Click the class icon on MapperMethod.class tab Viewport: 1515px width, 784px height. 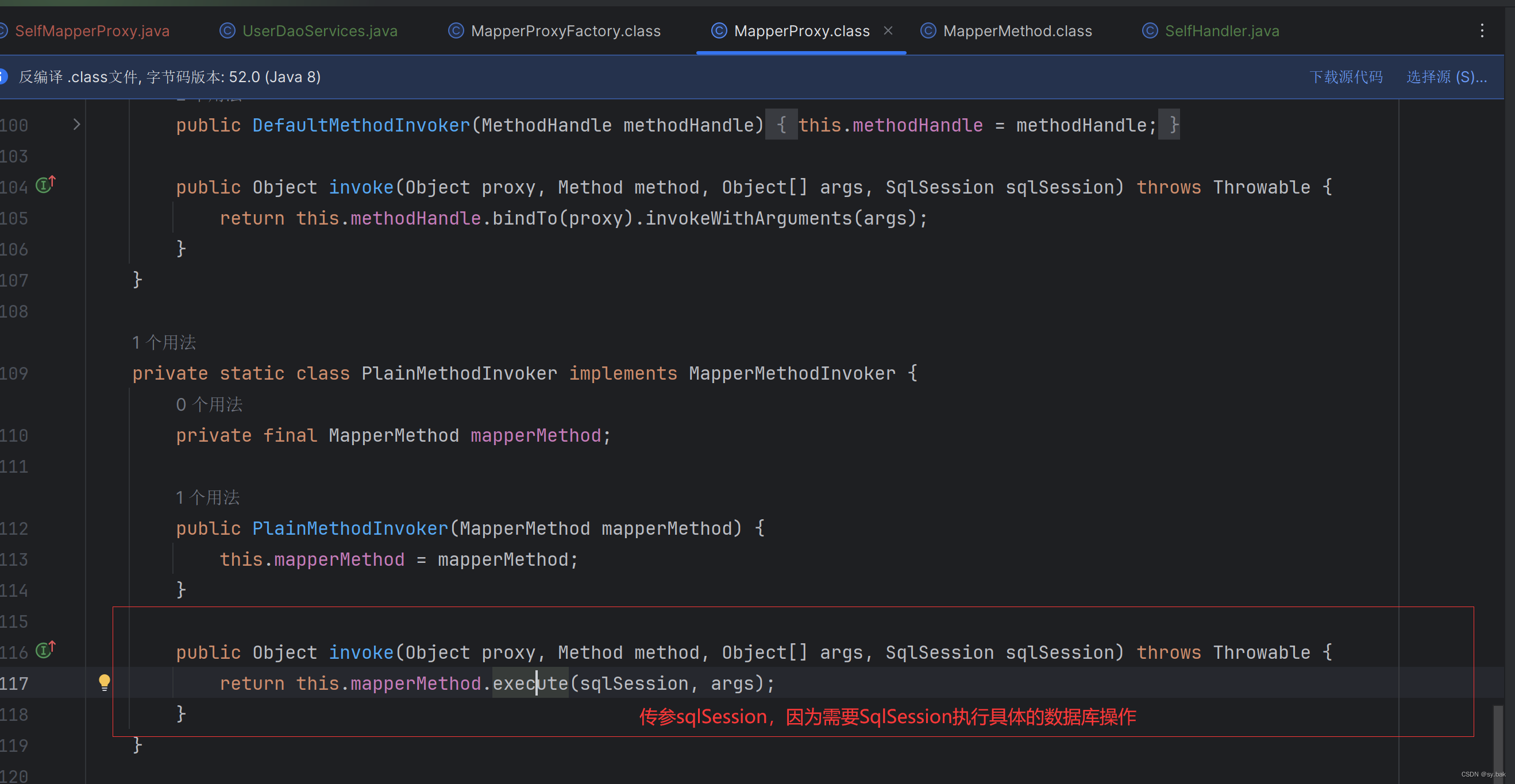pyautogui.click(x=927, y=30)
